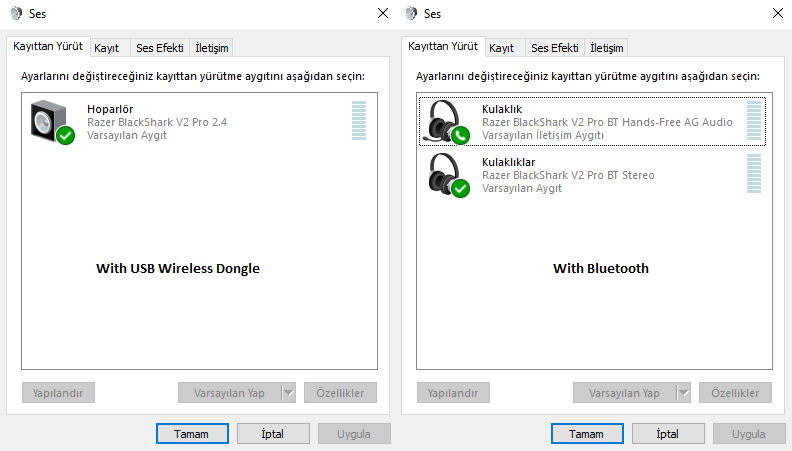Open Özellikler in left Ses window
The image size is (792, 451).
click(x=340, y=392)
